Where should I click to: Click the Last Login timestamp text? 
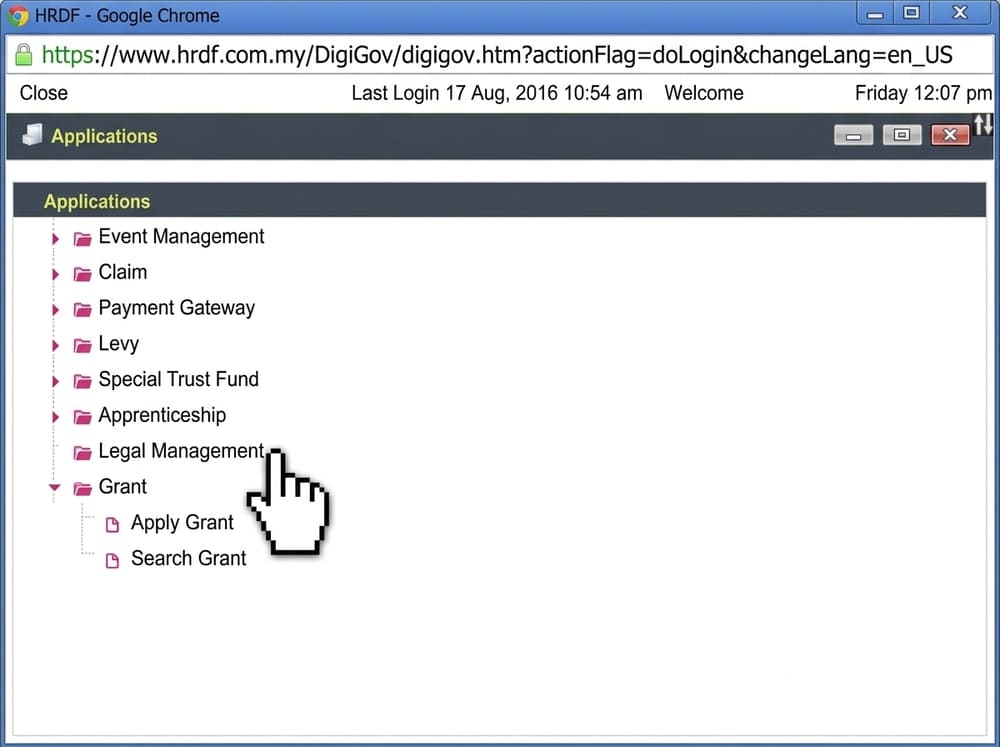click(x=497, y=93)
